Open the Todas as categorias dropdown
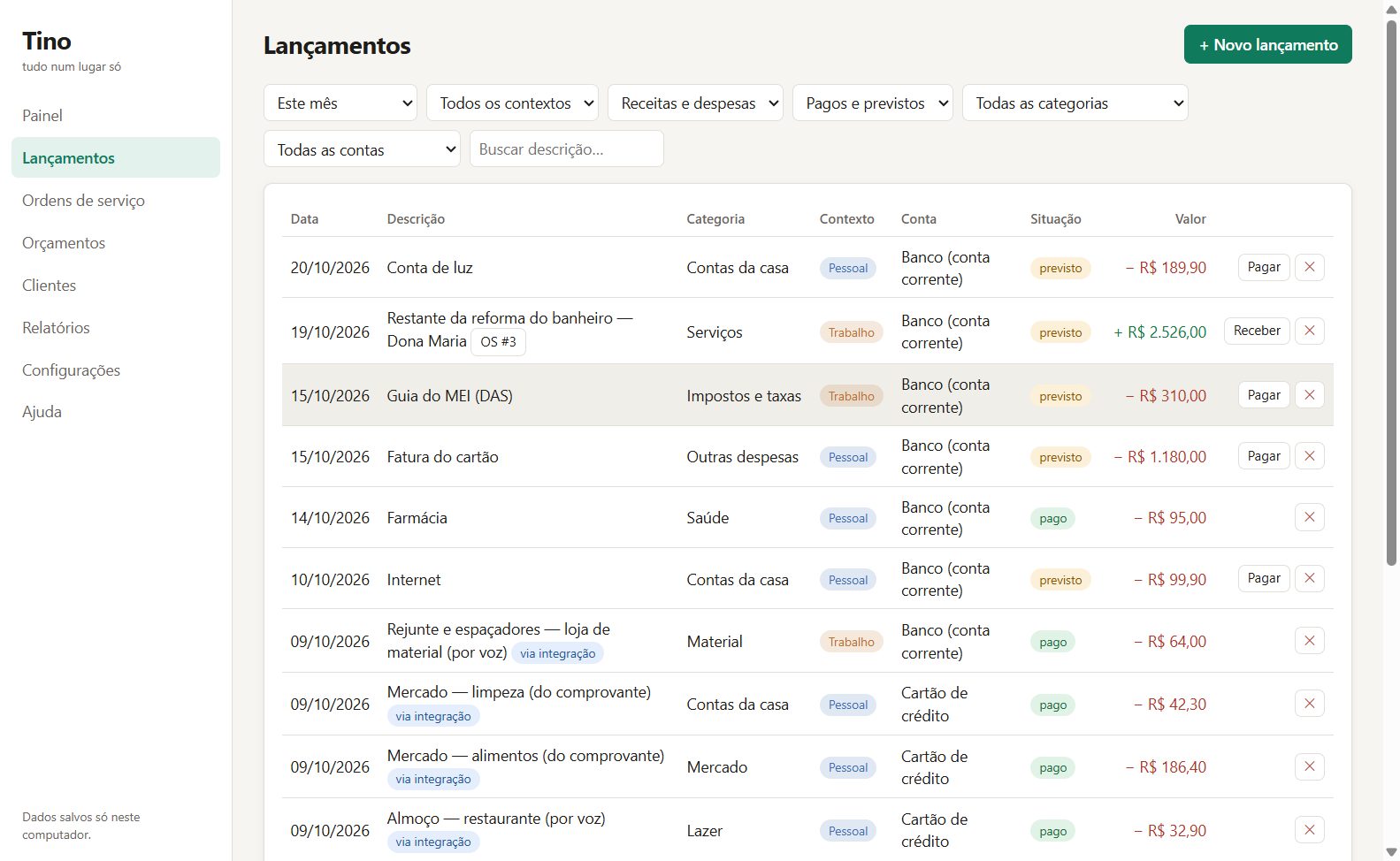 [x=1075, y=103]
